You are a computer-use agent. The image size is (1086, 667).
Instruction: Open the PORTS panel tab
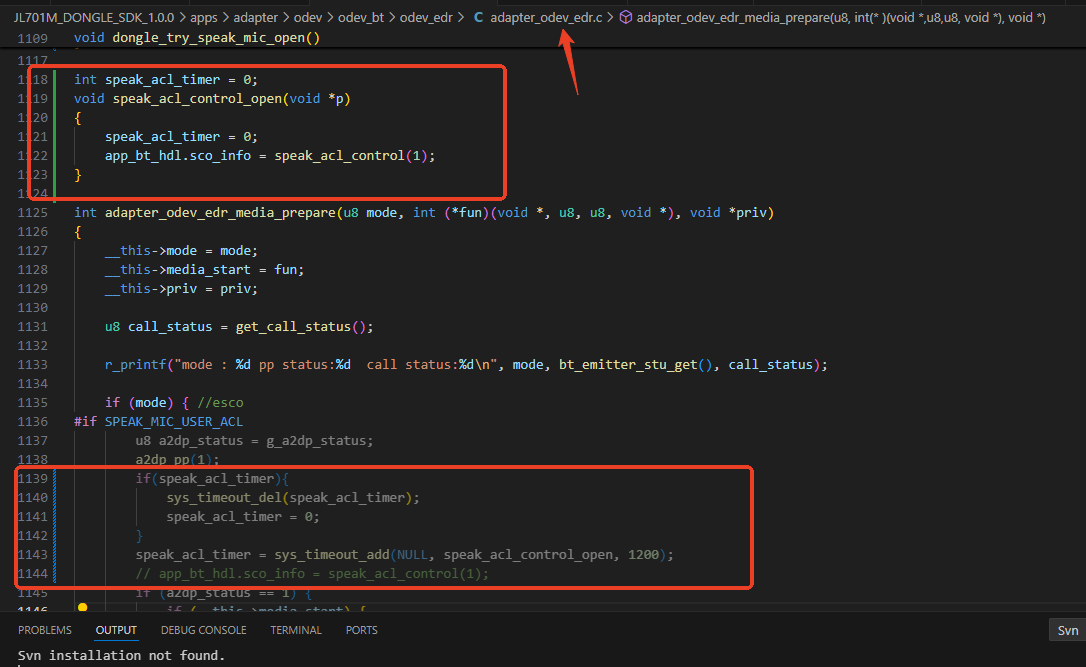click(x=362, y=630)
